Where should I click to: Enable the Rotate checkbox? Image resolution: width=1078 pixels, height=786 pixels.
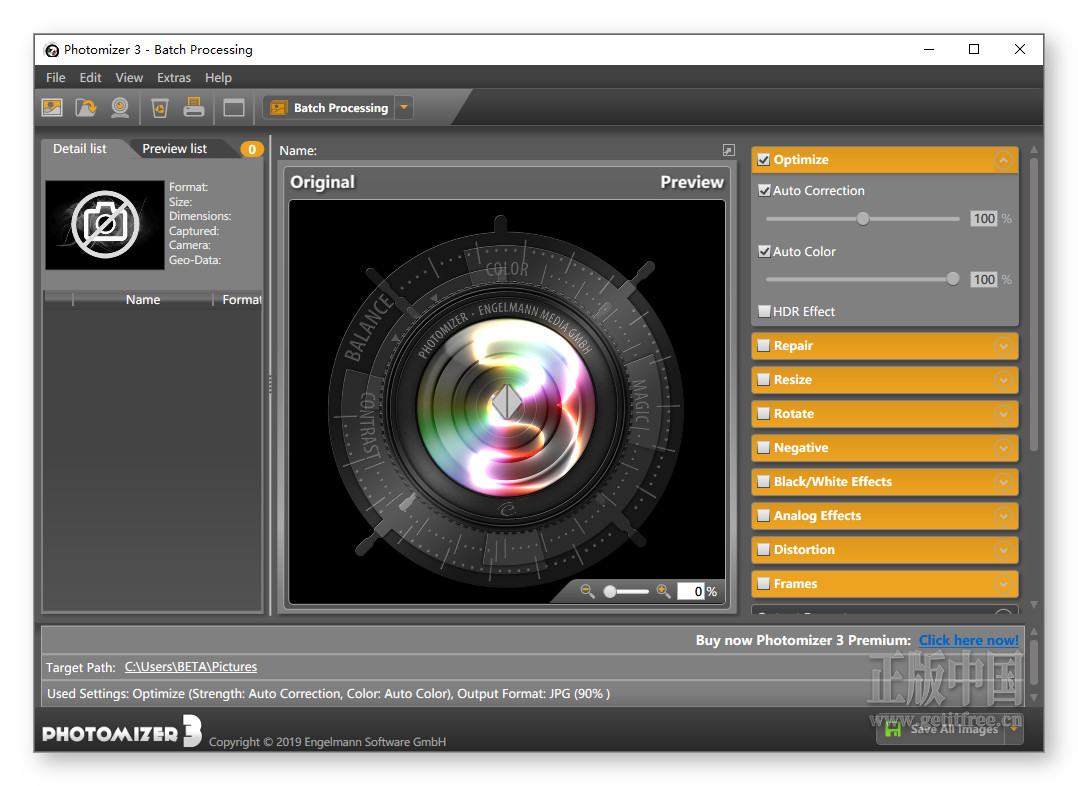pos(763,414)
